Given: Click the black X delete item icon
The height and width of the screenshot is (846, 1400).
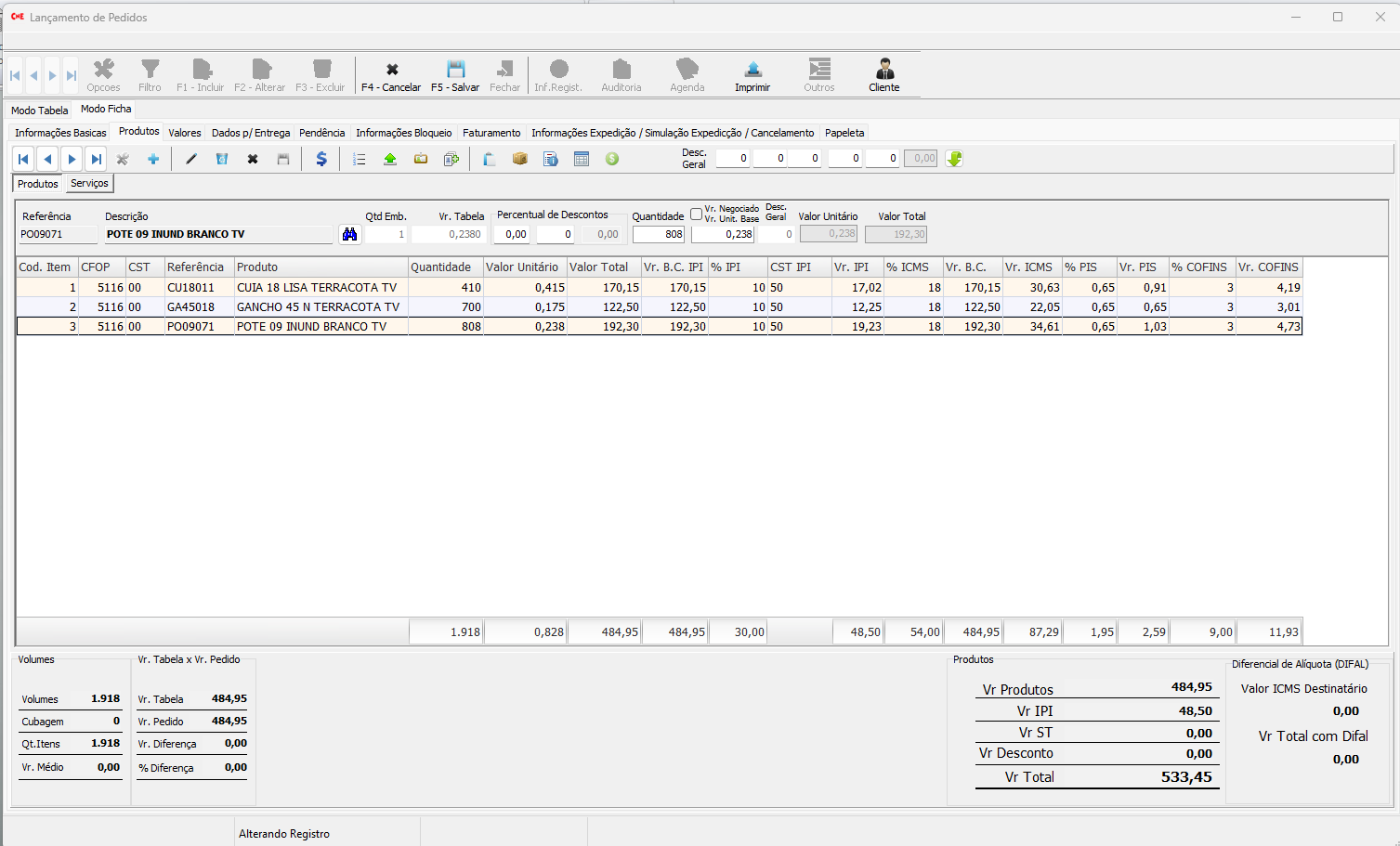Looking at the screenshot, I should point(253,159).
